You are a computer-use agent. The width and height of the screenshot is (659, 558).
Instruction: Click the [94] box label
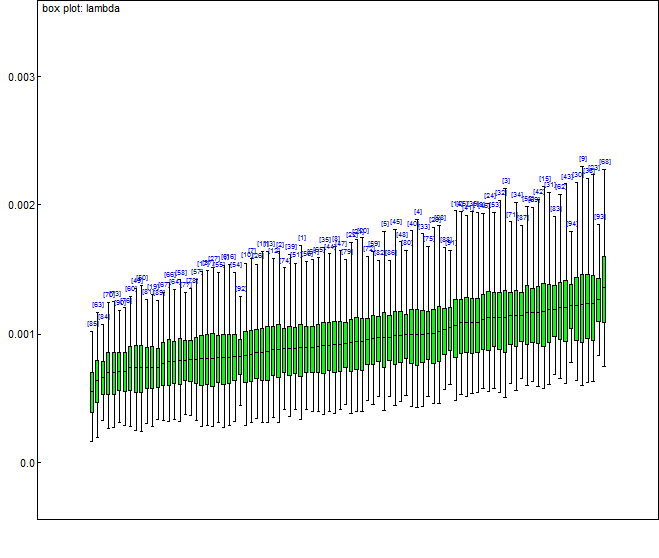[x=572, y=224]
